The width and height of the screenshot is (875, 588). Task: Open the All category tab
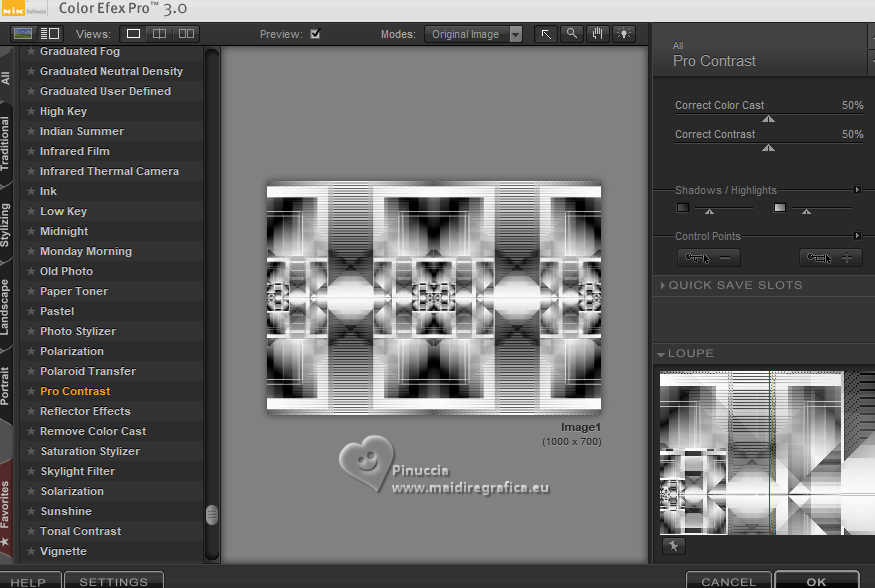pos(6,78)
